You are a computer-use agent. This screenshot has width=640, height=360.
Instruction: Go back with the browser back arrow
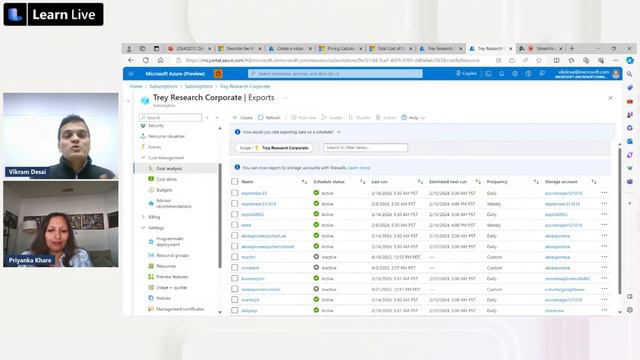pyautogui.click(x=131, y=60)
